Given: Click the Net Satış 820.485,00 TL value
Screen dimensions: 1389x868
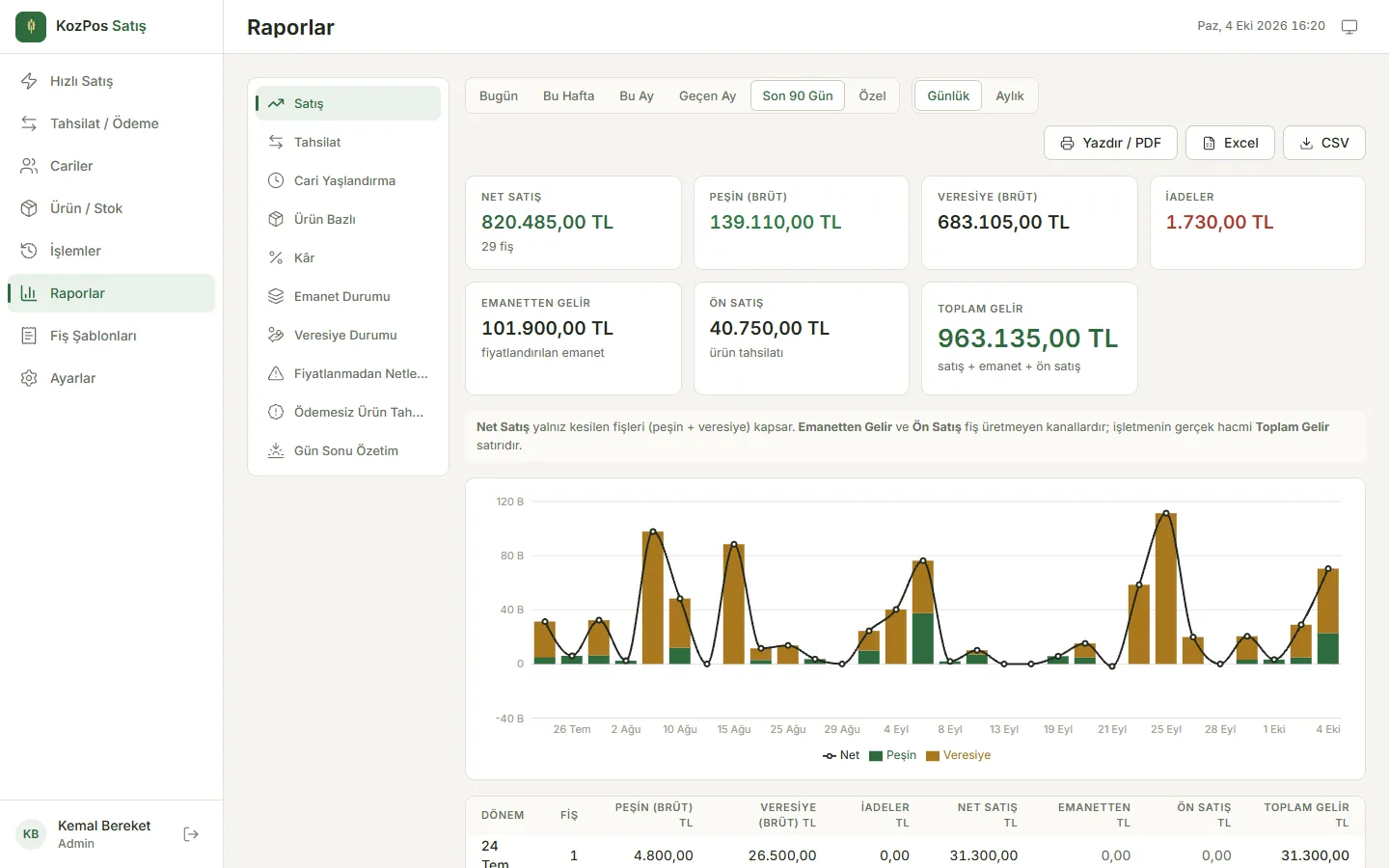Looking at the screenshot, I should click(x=548, y=222).
